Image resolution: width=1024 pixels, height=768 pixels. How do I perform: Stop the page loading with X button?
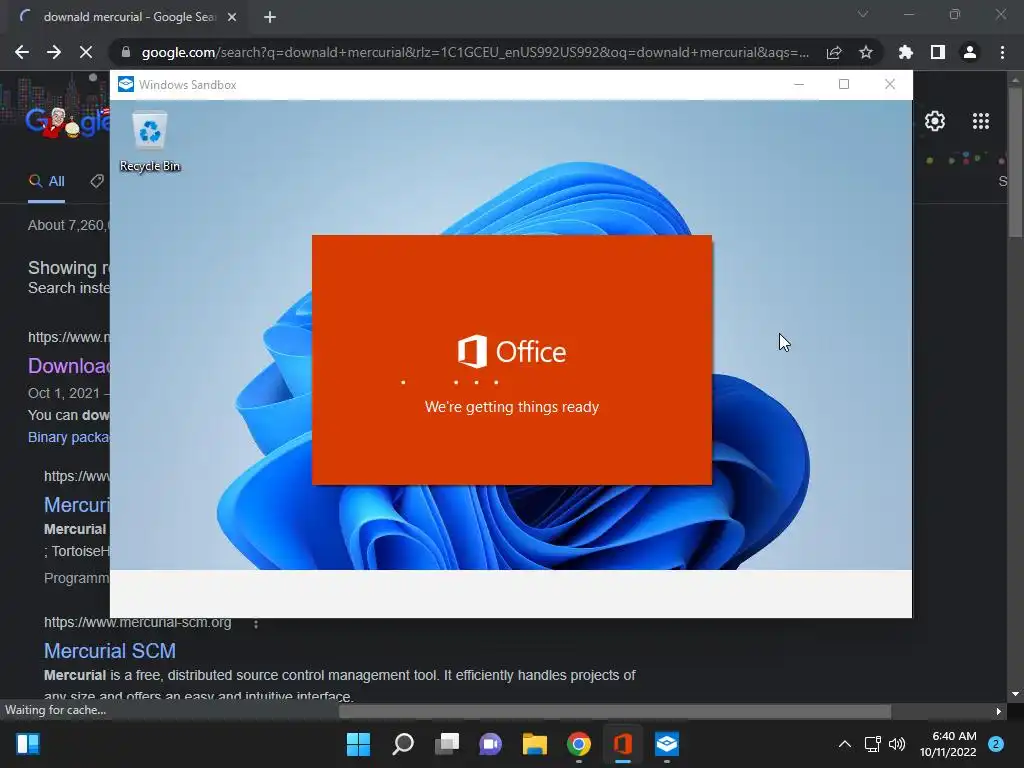86,52
